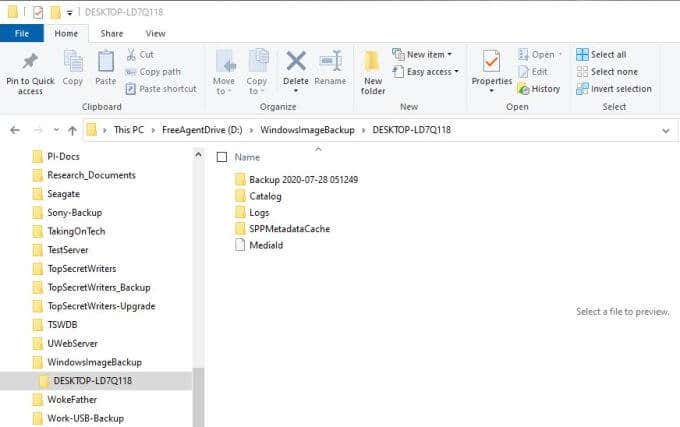This screenshot has width=680, height=427.
Task: Open the Easy access dropdown
Action: pos(425,72)
